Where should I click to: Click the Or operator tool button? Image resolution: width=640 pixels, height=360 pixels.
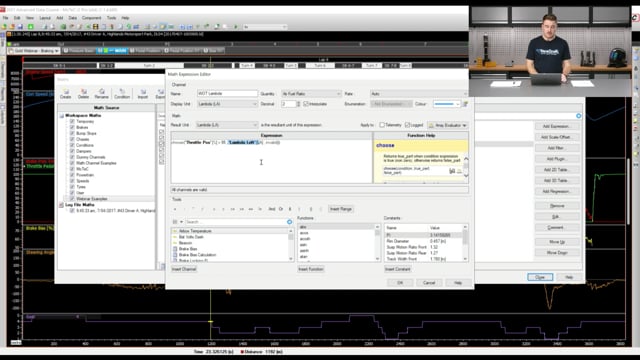coord(281,209)
